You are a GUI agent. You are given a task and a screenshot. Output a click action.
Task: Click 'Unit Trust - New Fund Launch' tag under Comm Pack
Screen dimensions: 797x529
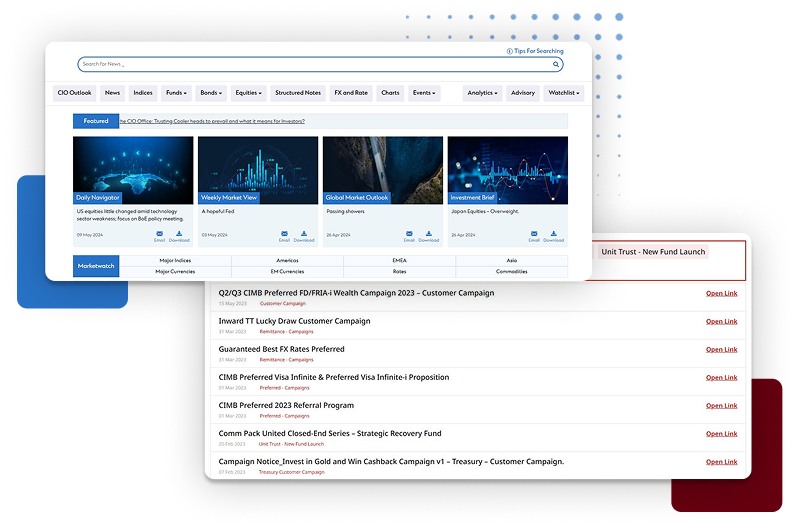291,444
